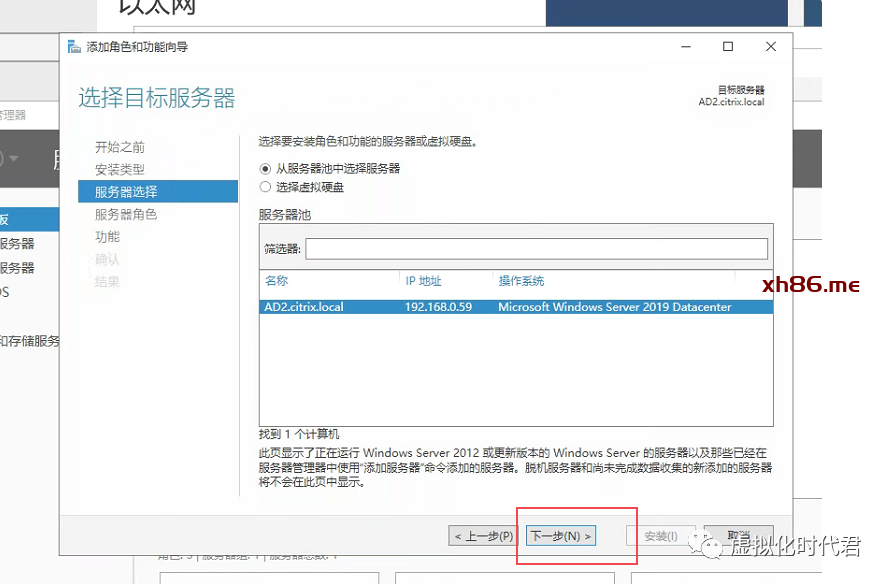
Task: Go back with the 上一步(P) button
Action: [484, 536]
